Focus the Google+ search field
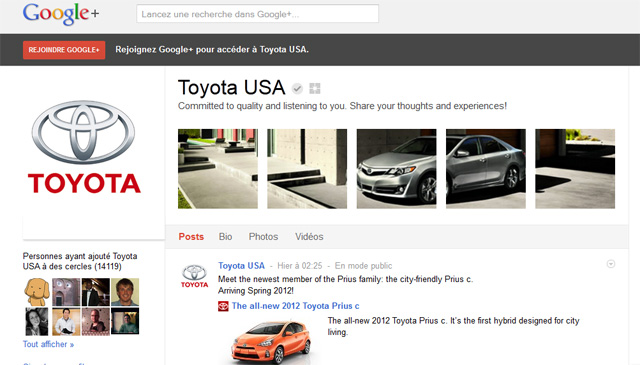Screen dimensions: 640x365 coord(257,13)
